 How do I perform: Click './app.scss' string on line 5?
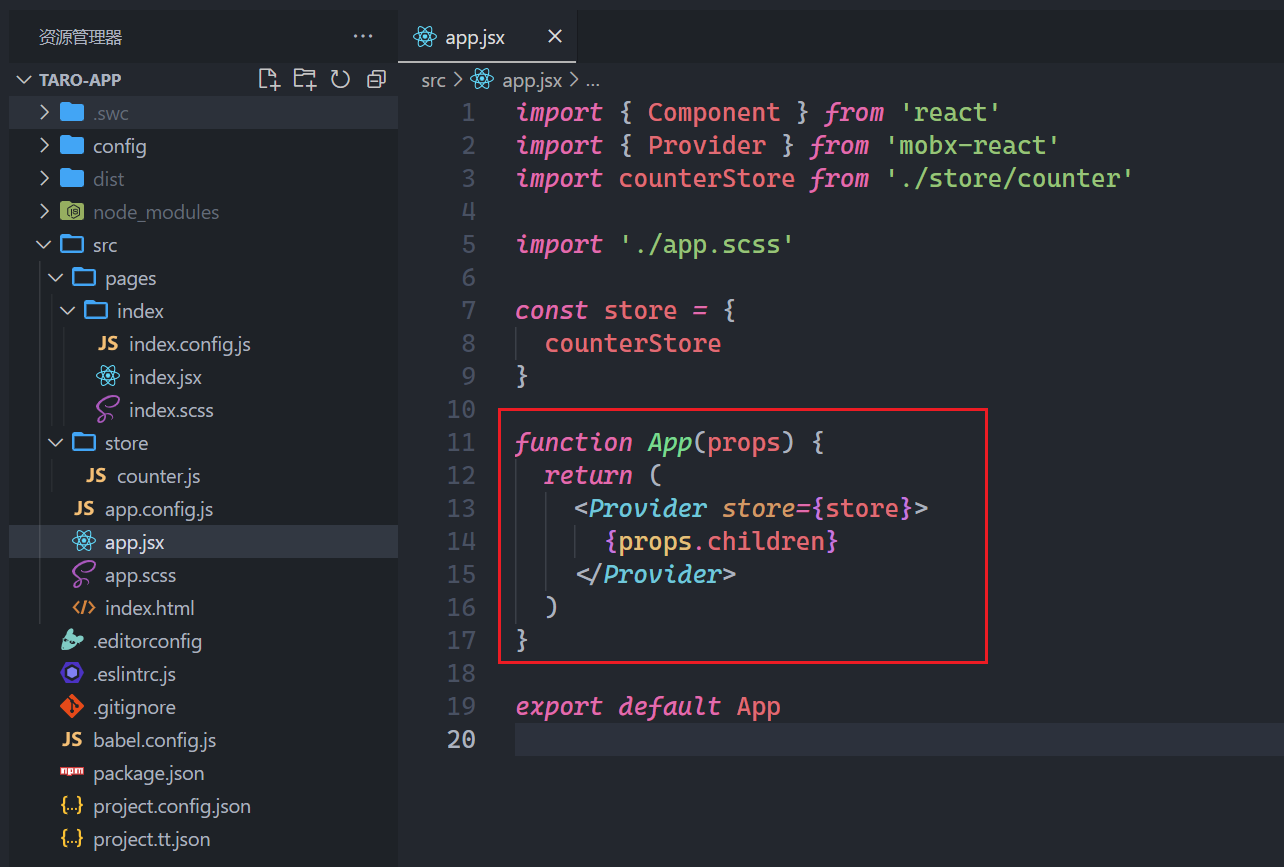707,244
